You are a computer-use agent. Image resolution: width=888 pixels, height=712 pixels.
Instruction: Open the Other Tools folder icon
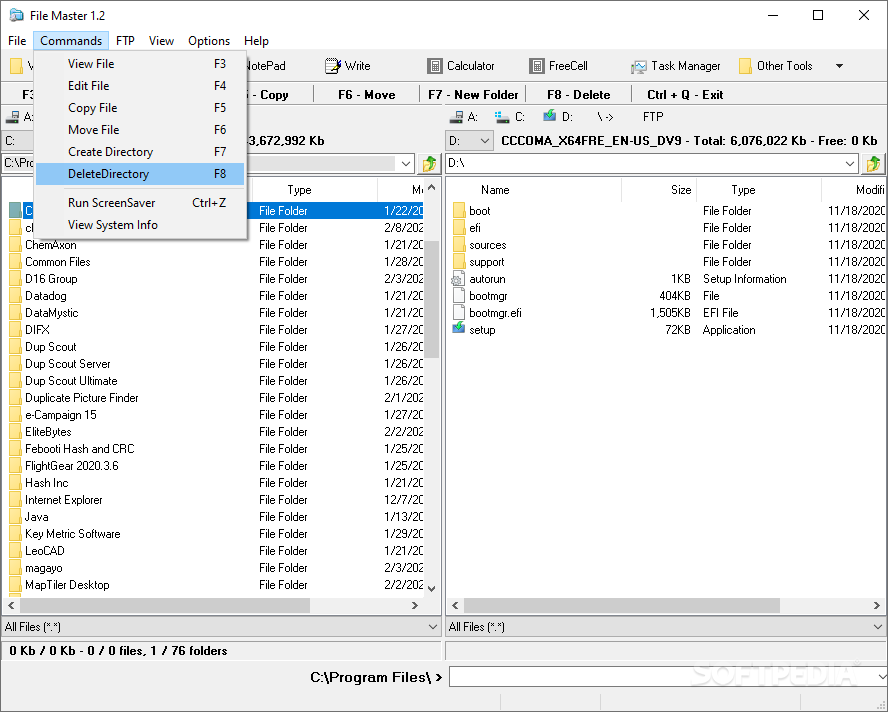pos(745,66)
